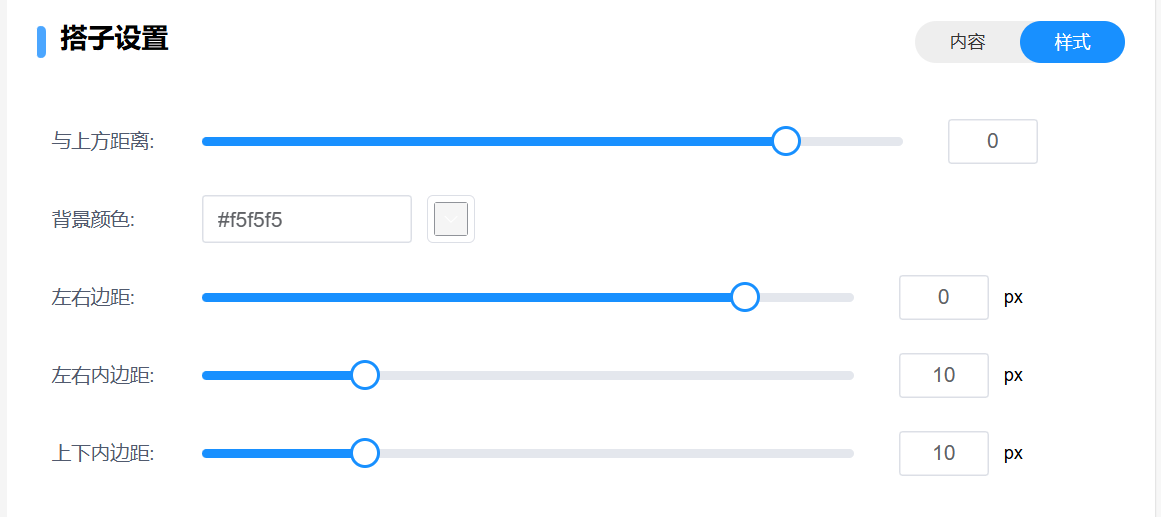
Task: Click the 与上方距离 number input box
Action: (x=992, y=141)
